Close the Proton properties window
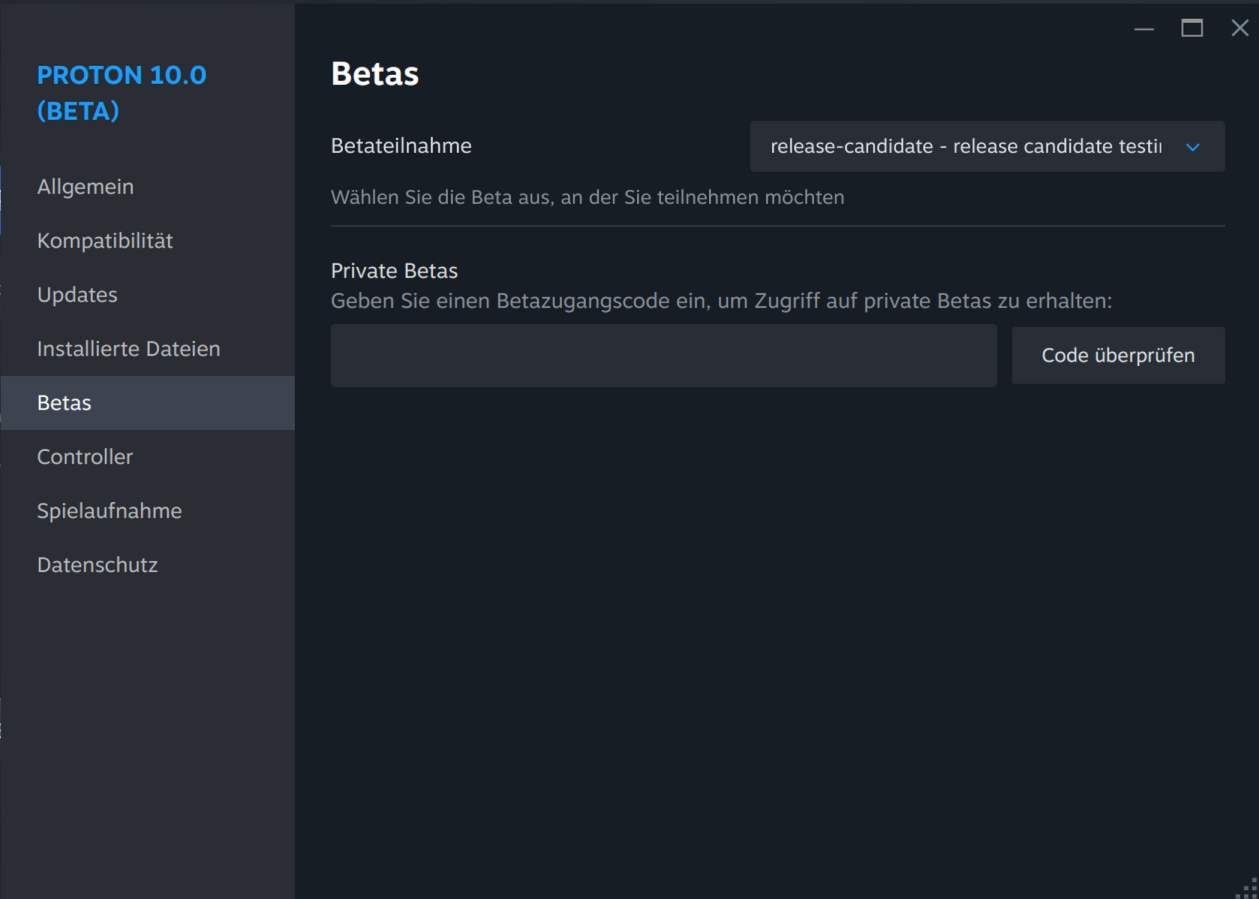The image size is (1259, 899). (x=1240, y=28)
